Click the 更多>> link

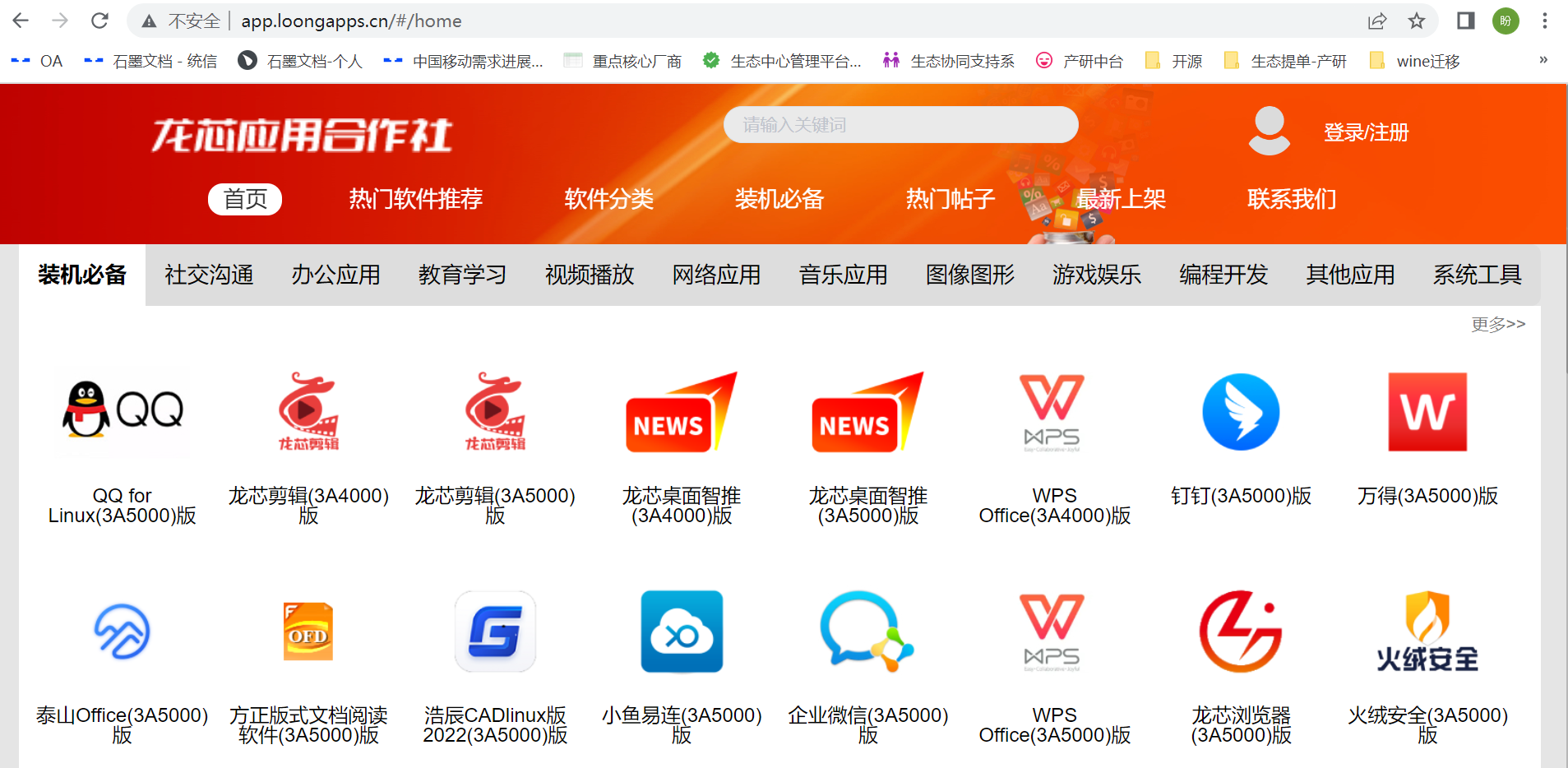(x=1498, y=324)
